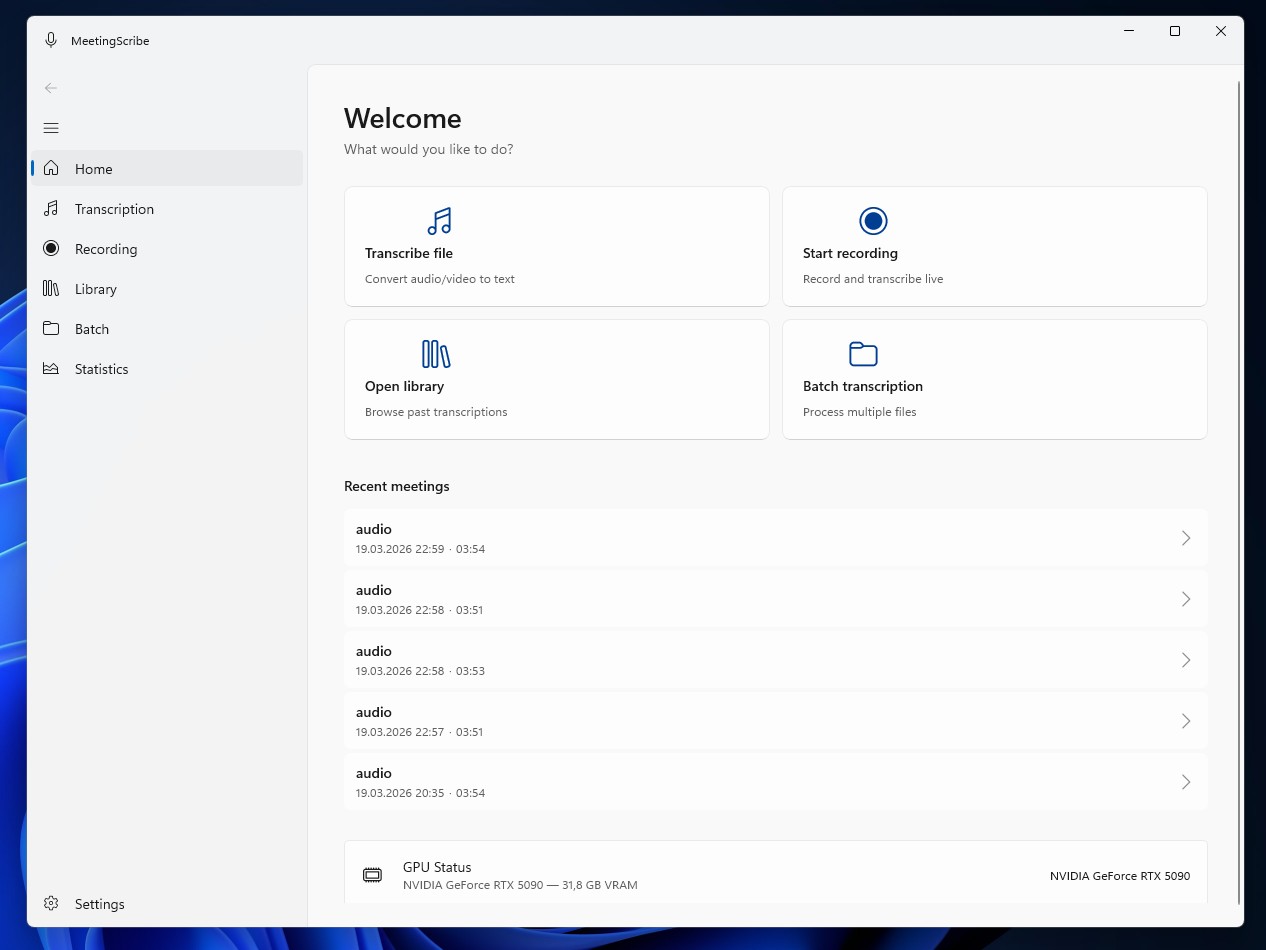Viewport: 1266px width, 950px height.
Task: Select the Transcription icon in the sidebar
Action: tap(50, 208)
